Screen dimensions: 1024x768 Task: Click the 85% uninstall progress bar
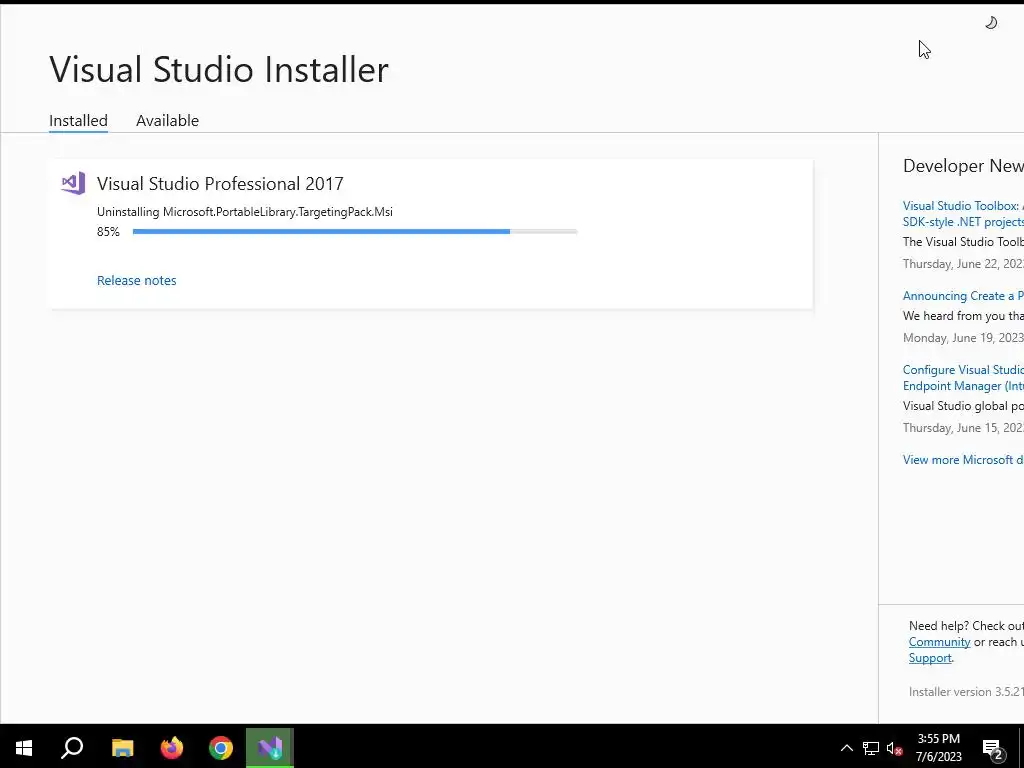tap(355, 231)
